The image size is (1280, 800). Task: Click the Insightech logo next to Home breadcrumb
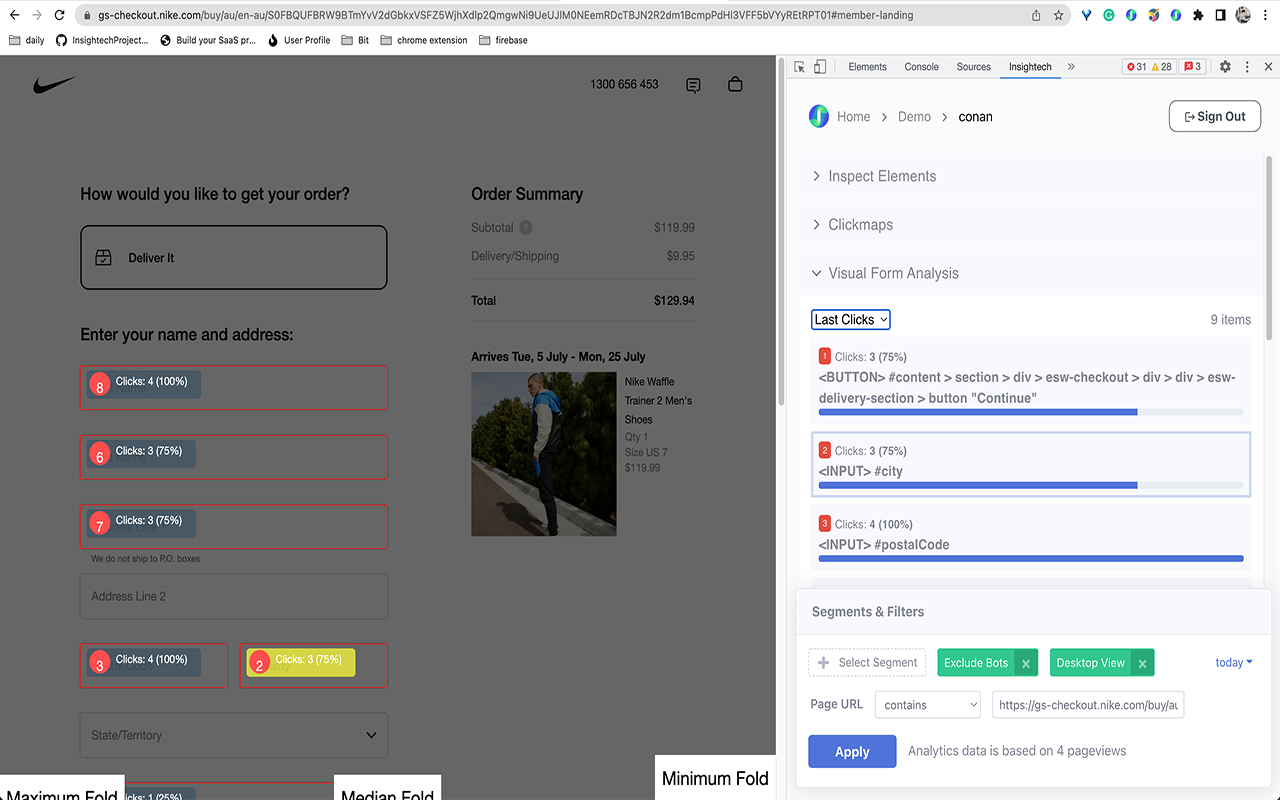818,116
